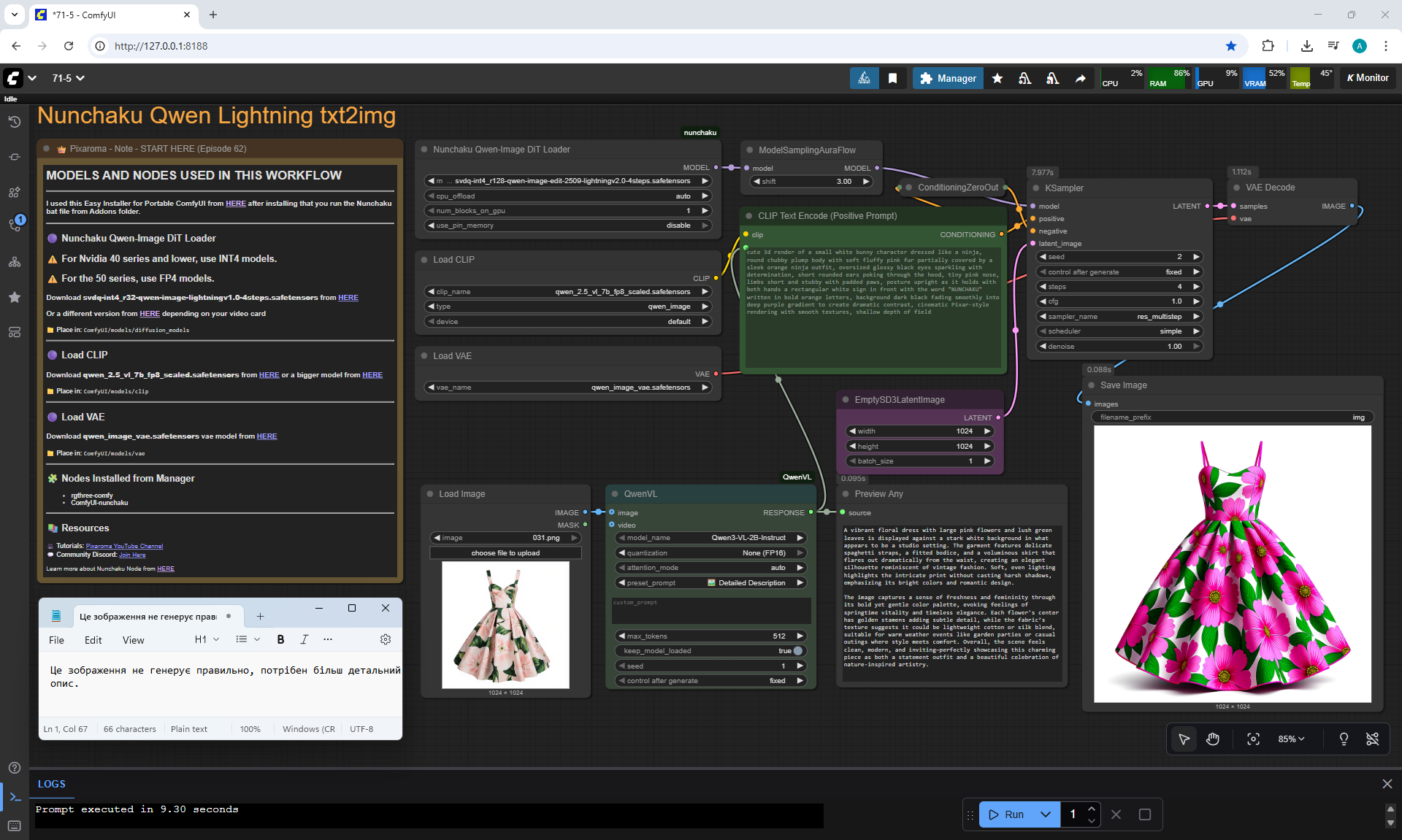Switch canvas to hand pan mode
This screenshot has width=1402, height=840.
click(x=1213, y=739)
